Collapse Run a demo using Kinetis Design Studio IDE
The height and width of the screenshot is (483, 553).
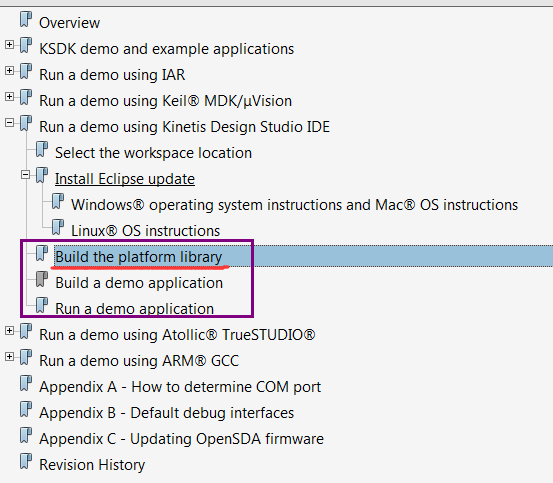pyautogui.click(x=10, y=123)
